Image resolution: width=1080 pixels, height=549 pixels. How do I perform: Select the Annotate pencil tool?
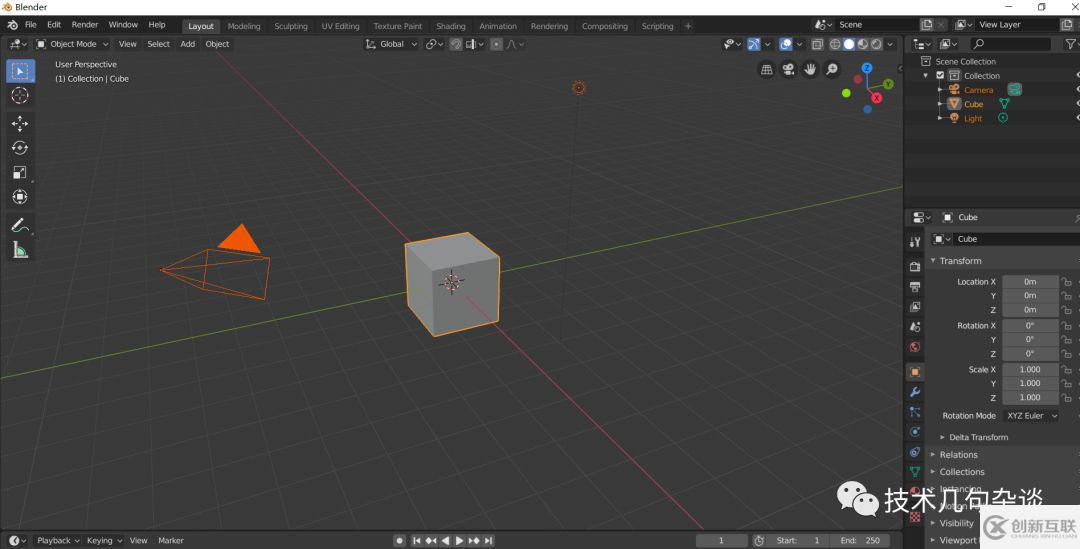(x=19, y=226)
